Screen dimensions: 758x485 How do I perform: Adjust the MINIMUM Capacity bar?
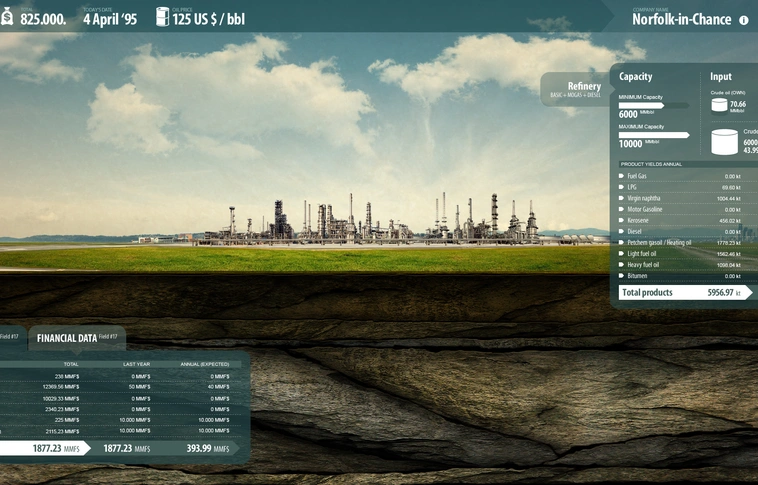coord(654,105)
